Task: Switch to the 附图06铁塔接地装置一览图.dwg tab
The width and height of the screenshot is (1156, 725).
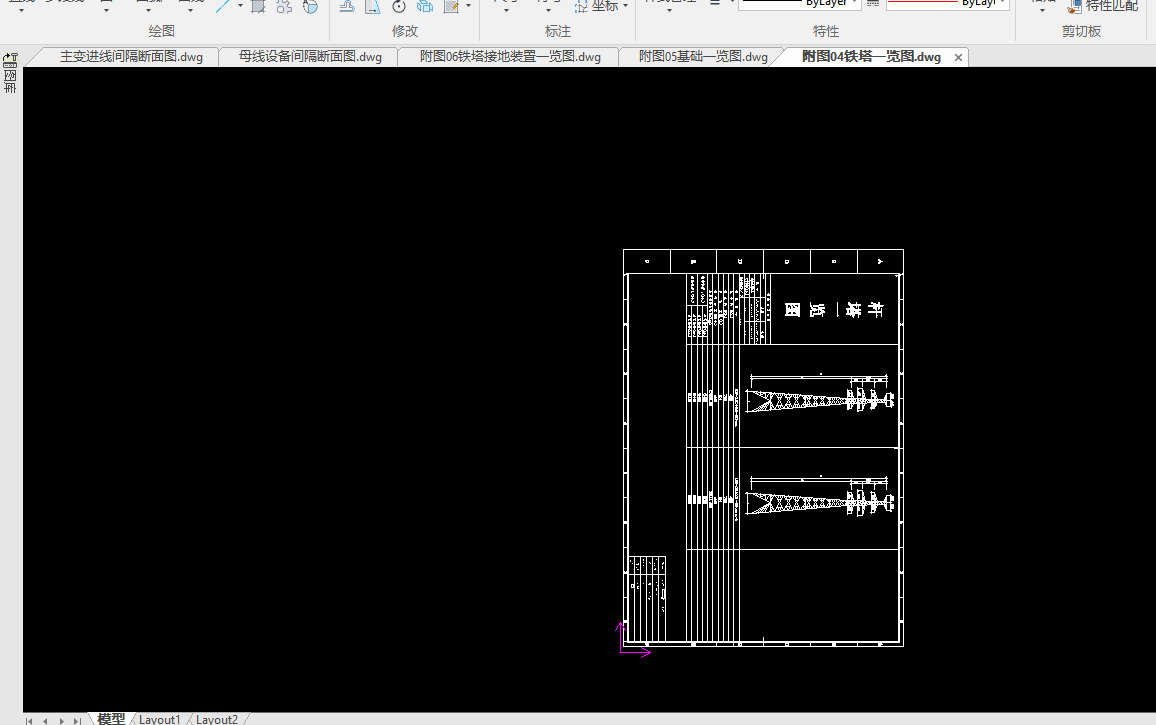Action: click(509, 57)
